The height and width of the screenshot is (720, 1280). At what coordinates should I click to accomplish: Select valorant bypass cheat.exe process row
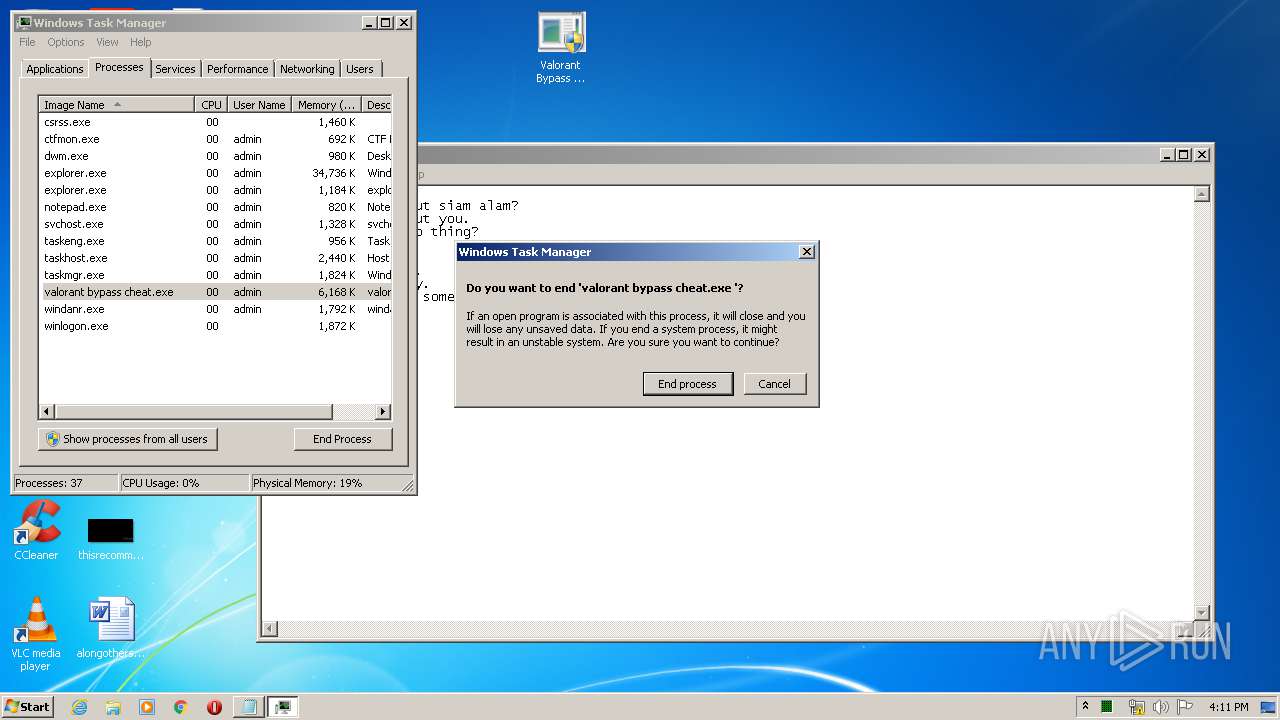point(215,292)
